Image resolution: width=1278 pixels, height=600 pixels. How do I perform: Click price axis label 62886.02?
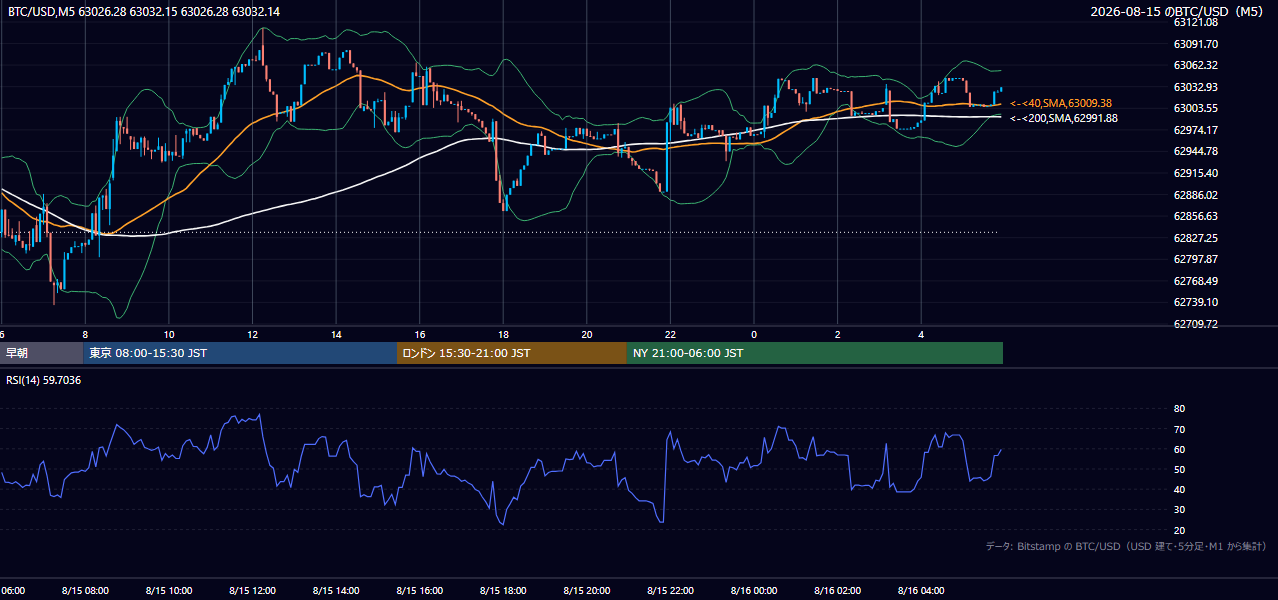coord(1195,195)
